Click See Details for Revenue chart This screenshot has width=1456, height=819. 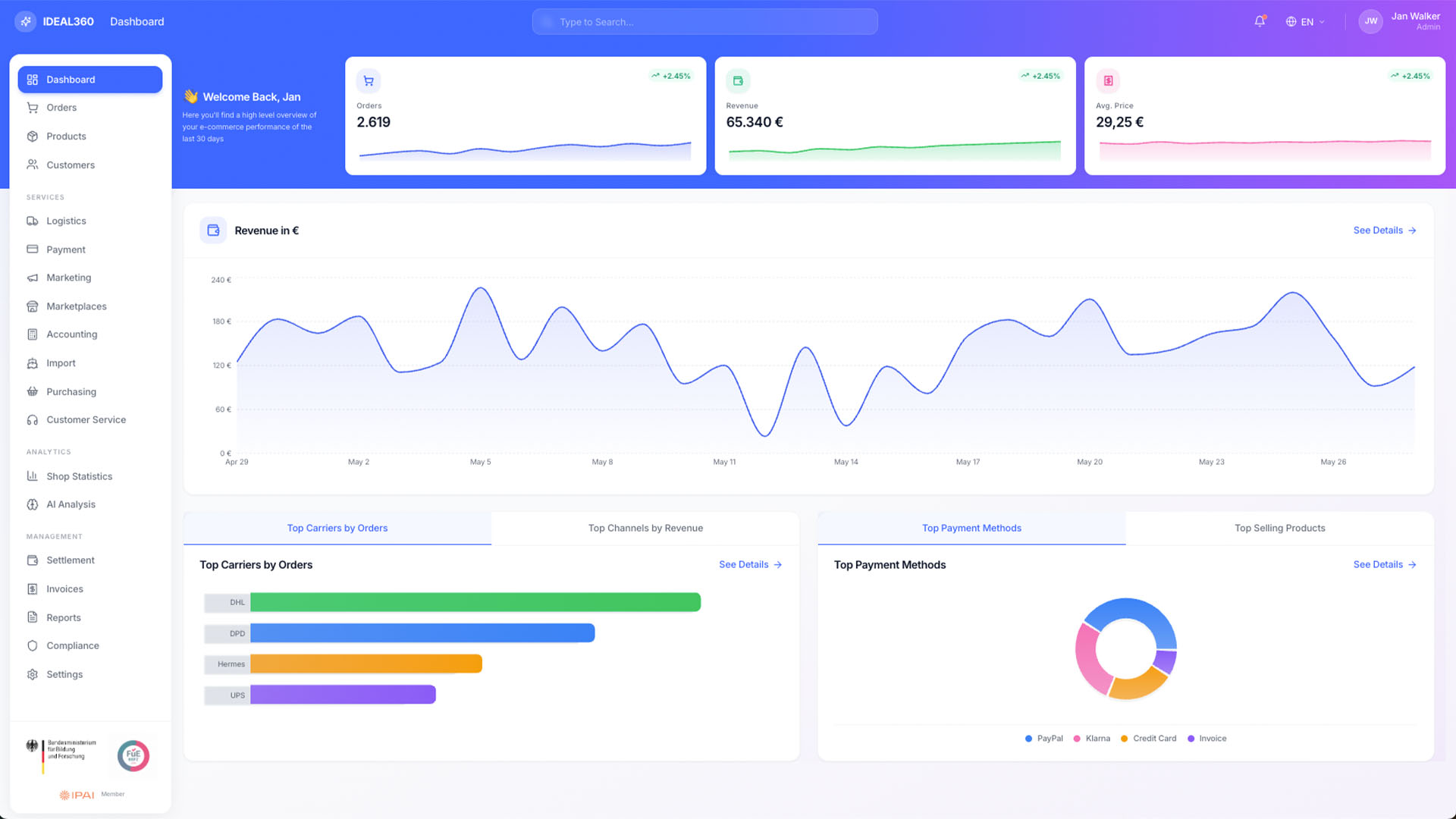(x=1384, y=231)
